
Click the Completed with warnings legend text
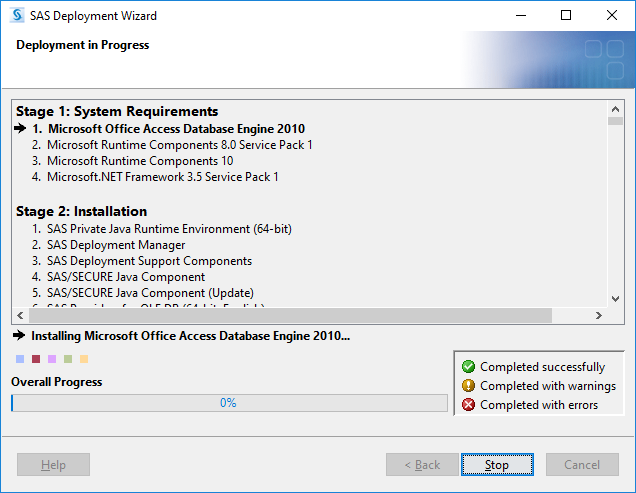click(548, 385)
